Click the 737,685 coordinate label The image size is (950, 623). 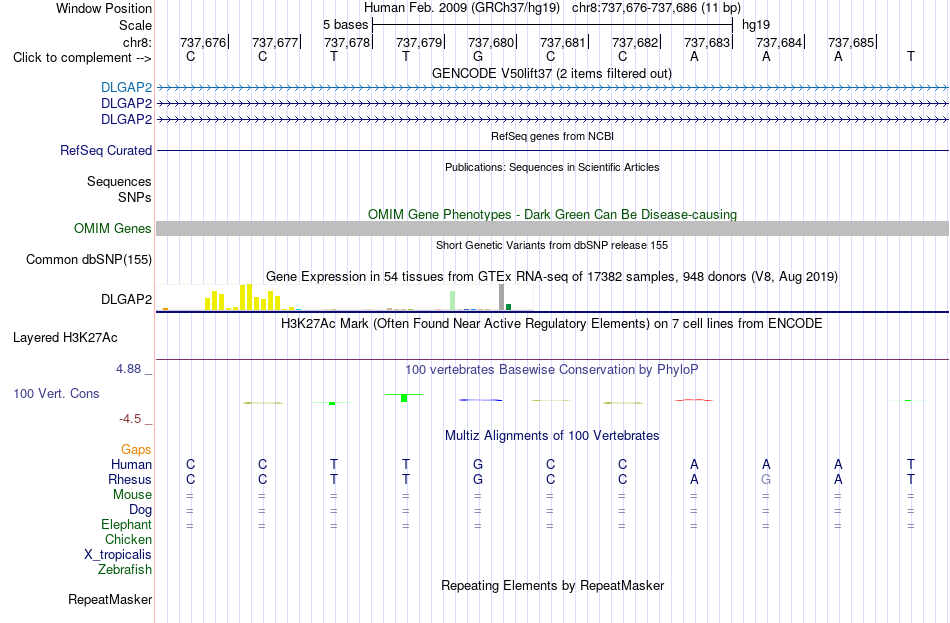tap(851, 42)
